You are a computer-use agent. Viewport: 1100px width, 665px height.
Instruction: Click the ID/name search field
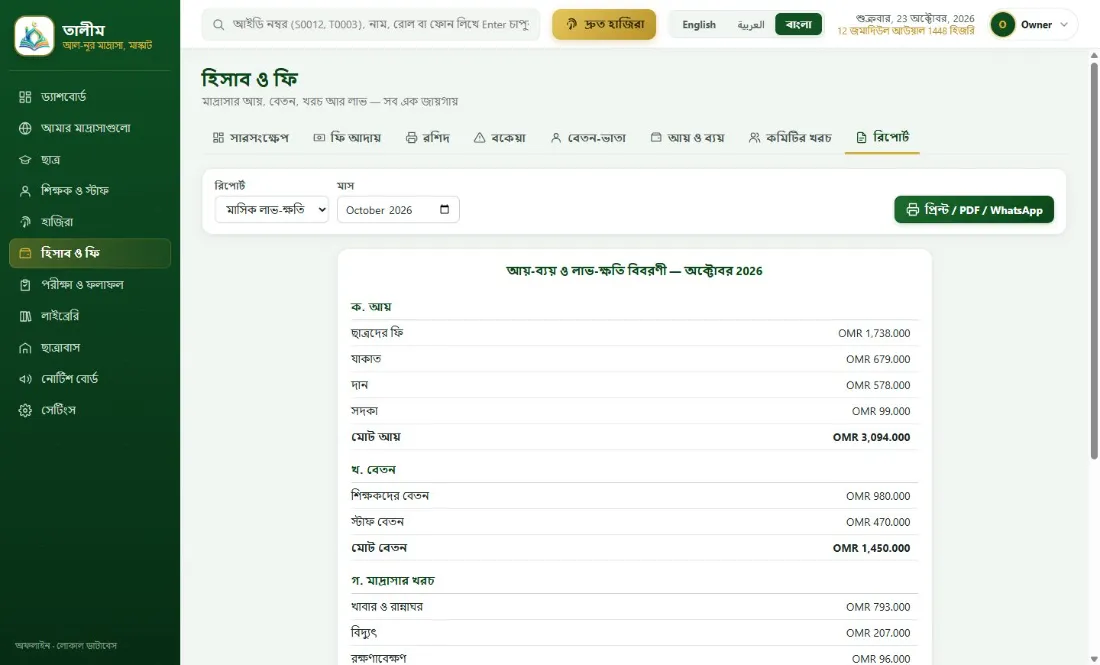[371, 25]
